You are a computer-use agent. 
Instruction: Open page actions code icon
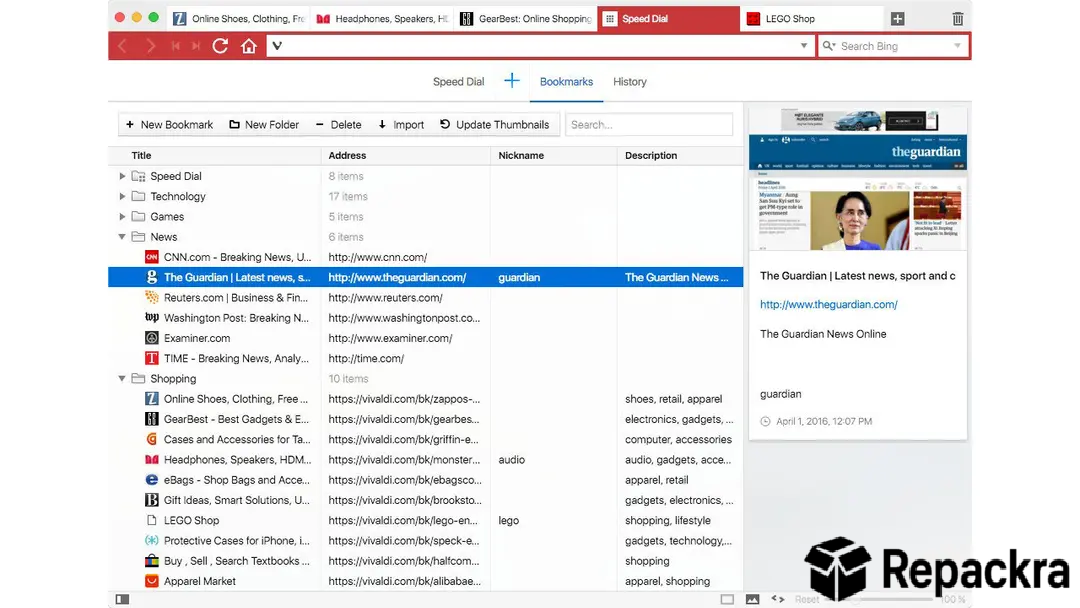coord(778,599)
